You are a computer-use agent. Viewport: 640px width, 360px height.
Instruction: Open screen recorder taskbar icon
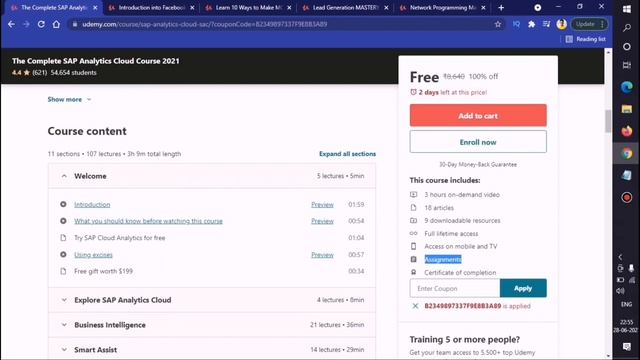pos(627,198)
